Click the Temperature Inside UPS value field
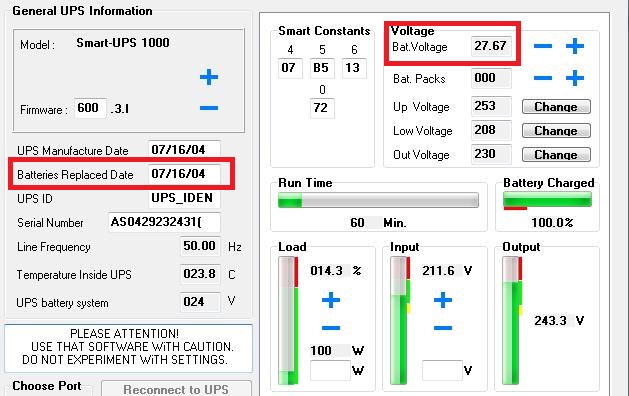629x396 pixels. coord(200,274)
